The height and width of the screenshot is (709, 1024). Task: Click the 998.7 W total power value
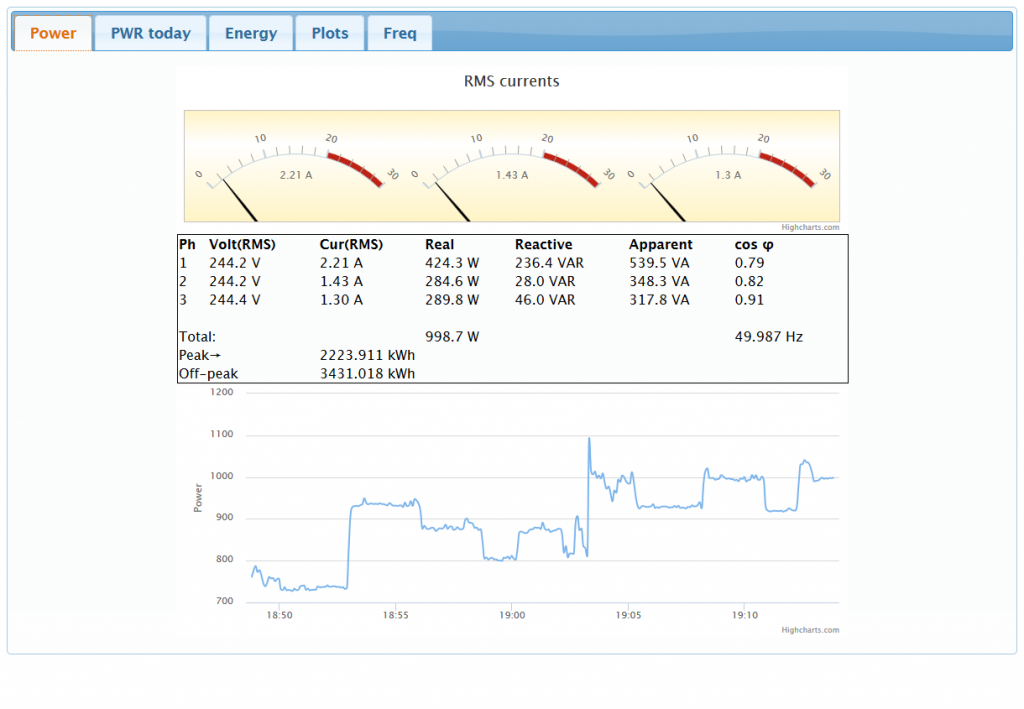452,337
